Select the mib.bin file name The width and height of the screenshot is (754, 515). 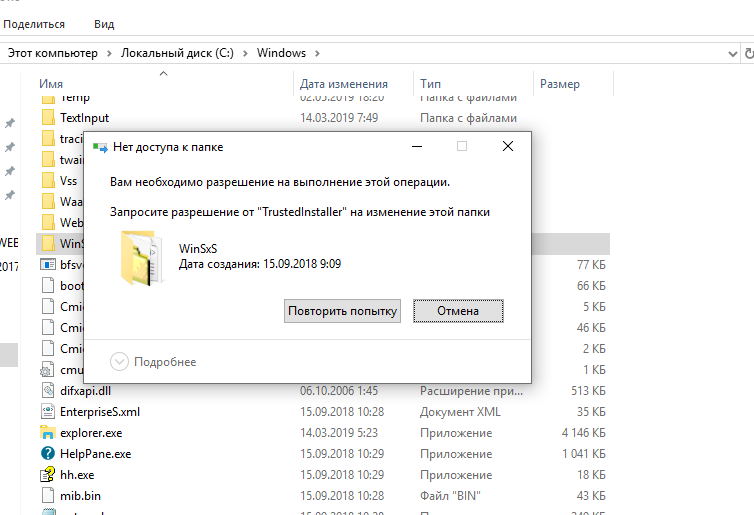pyautogui.click(x=80, y=495)
